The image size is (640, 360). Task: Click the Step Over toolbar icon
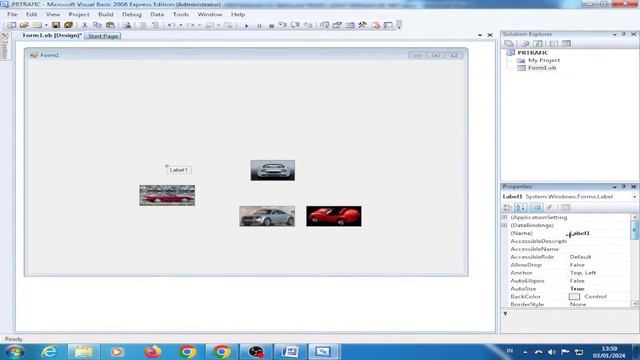coord(295,25)
